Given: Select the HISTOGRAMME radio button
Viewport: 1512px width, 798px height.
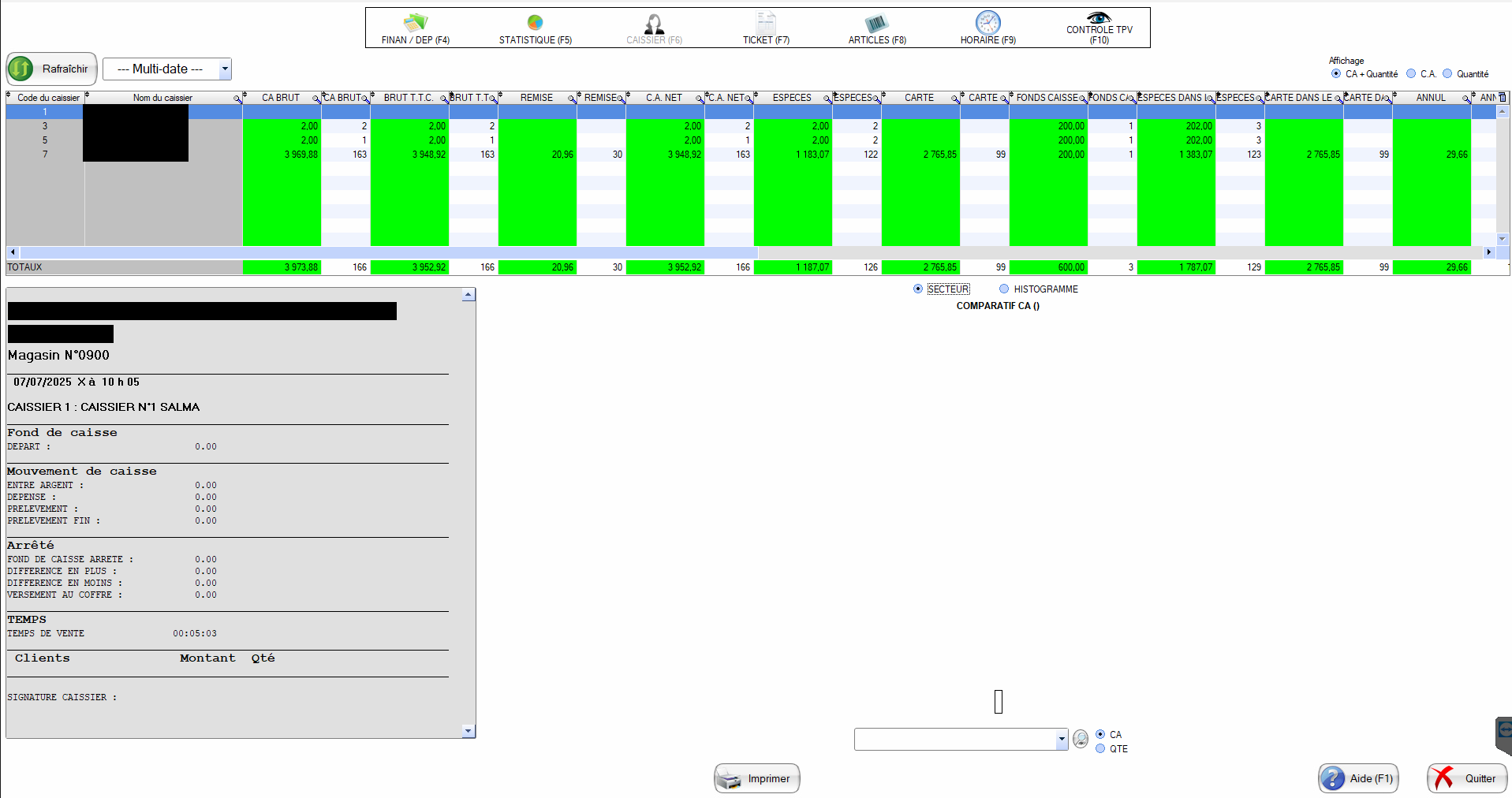Looking at the screenshot, I should [1004, 289].
